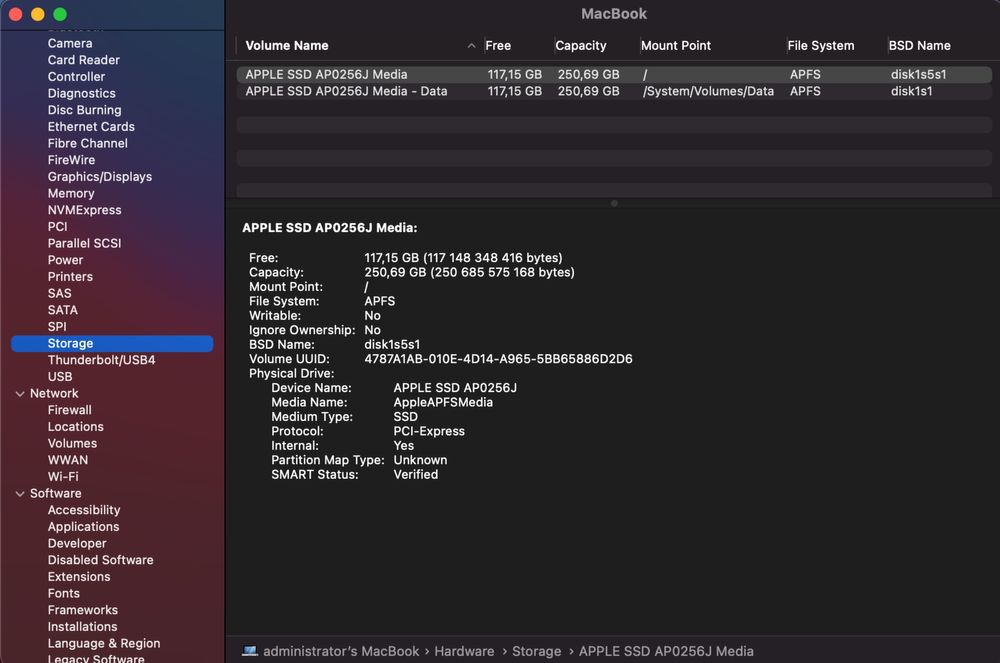This screenshot has width=1000, height=663.
Task: Select the highlighted Storage item
Action: tap(112, 343)
